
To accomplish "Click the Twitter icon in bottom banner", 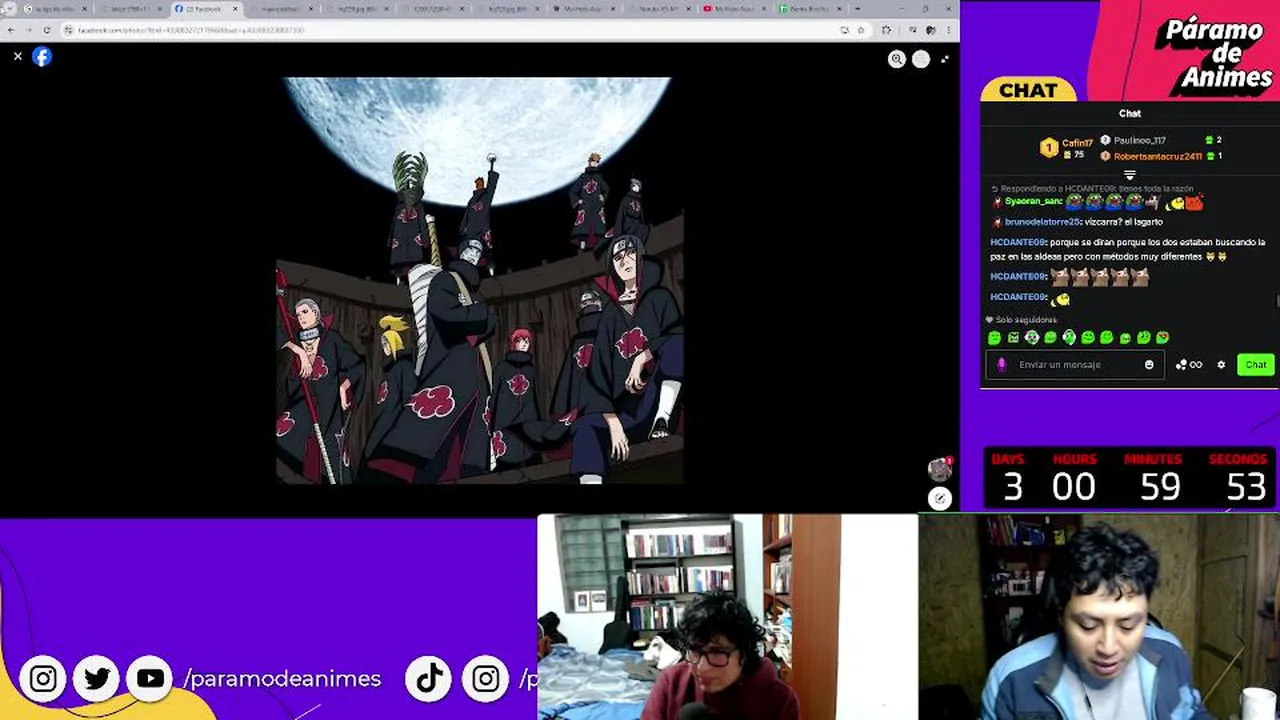I will pos(97,679).
